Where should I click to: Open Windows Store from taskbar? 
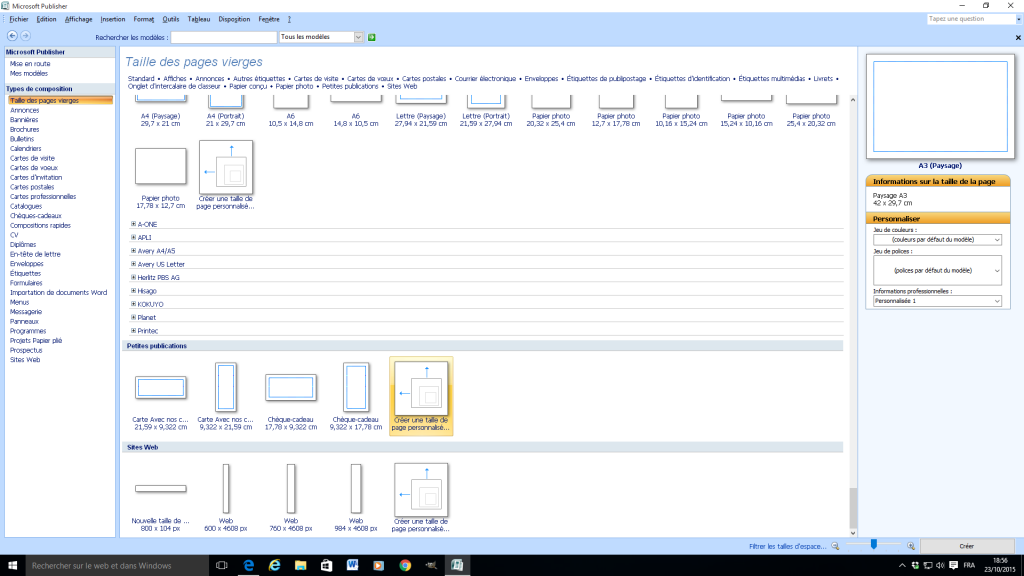pyautogui.click(x=327, y=566)
